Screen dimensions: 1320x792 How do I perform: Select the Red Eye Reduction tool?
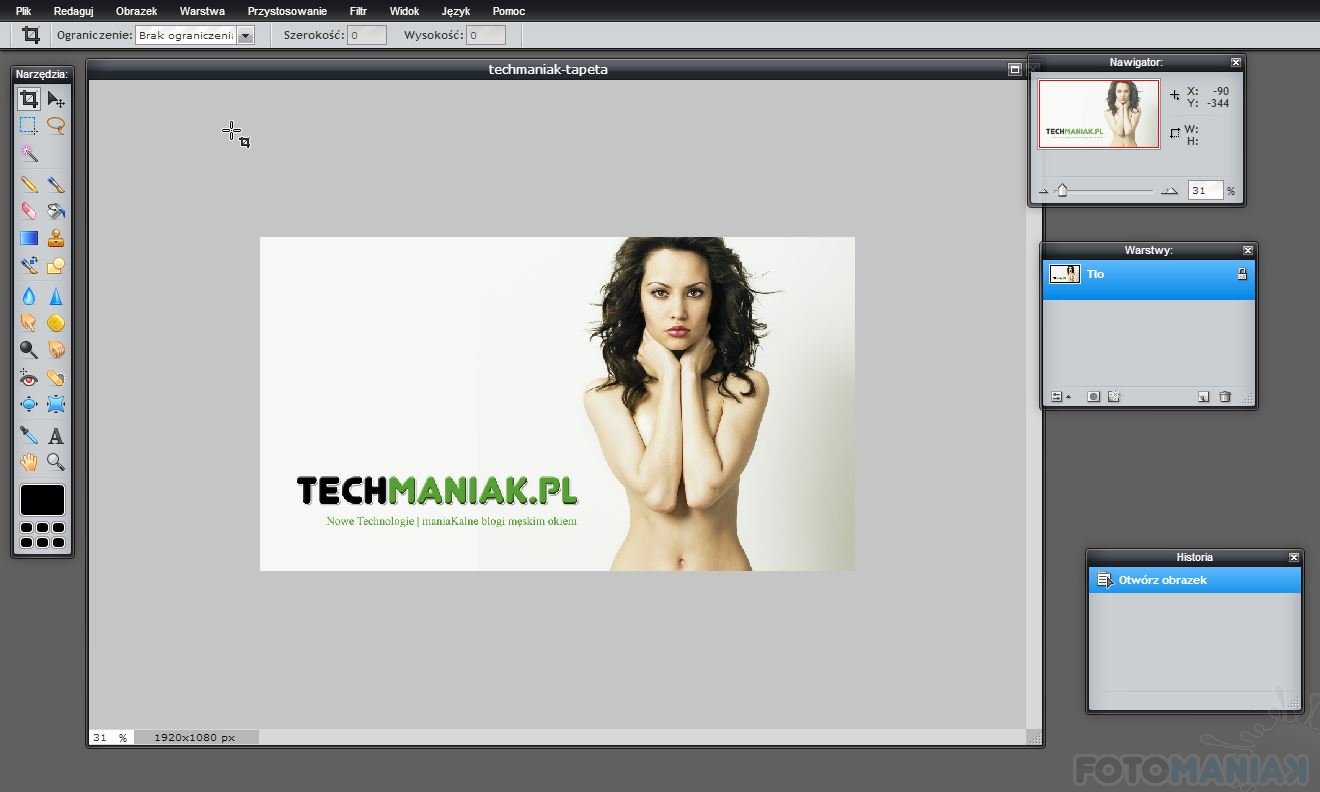(29, 378)
